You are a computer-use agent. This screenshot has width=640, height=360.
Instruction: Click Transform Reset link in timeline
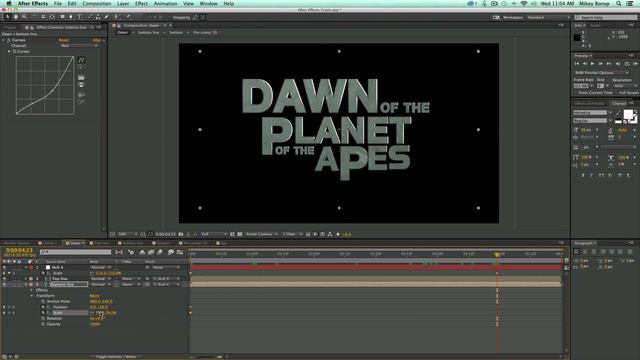(x=94, y=296)
